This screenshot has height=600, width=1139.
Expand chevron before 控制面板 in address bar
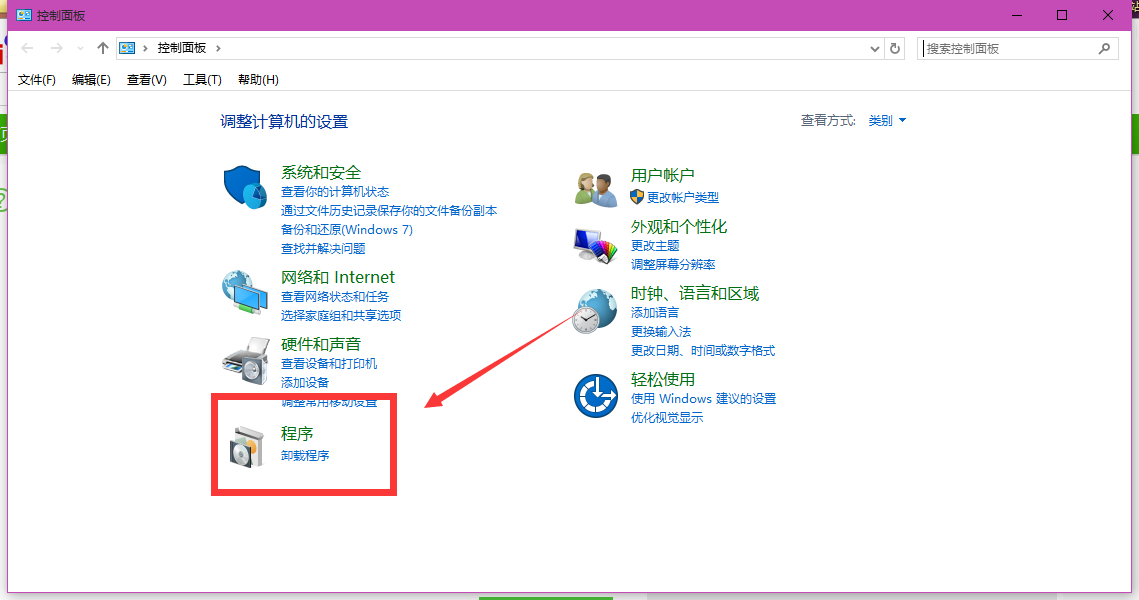pyautogui.click(x=145, y=48)
